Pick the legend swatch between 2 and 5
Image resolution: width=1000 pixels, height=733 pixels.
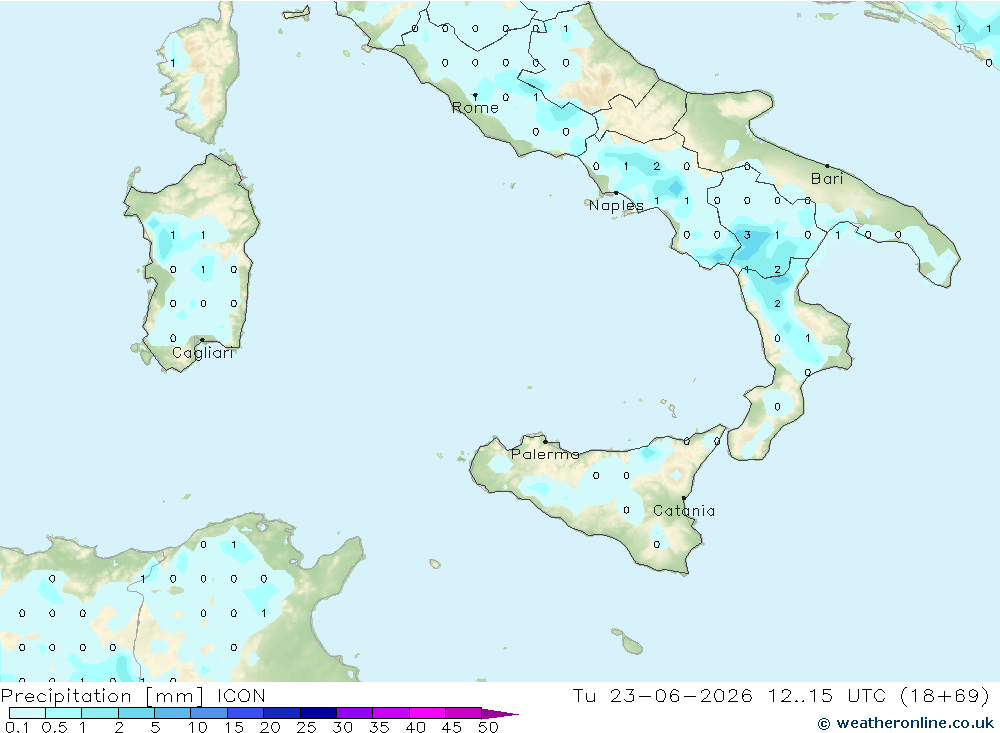pos(136,713)
